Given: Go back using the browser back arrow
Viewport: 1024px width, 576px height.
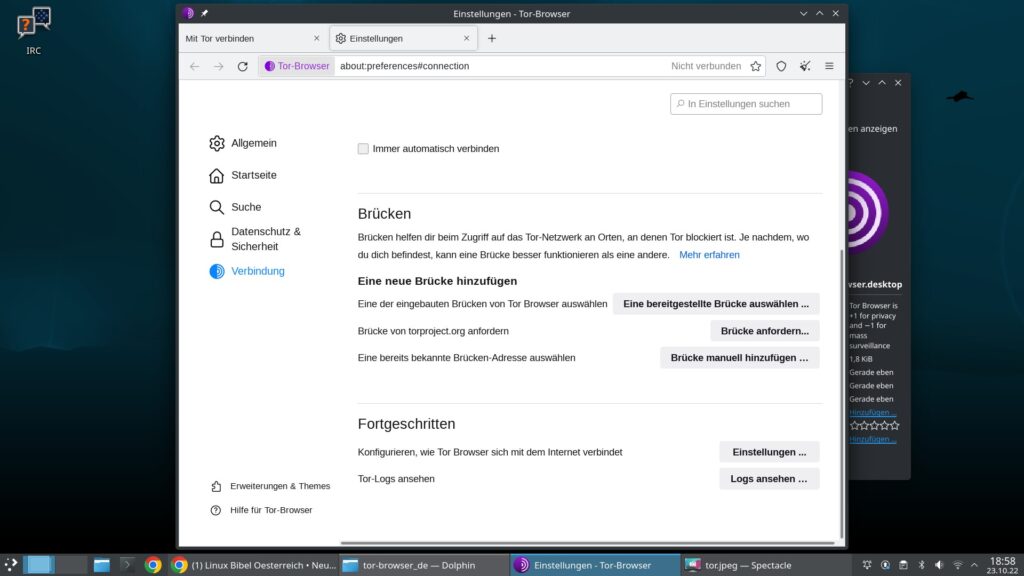Looking at the screenshot, I should tap(195, 66).
